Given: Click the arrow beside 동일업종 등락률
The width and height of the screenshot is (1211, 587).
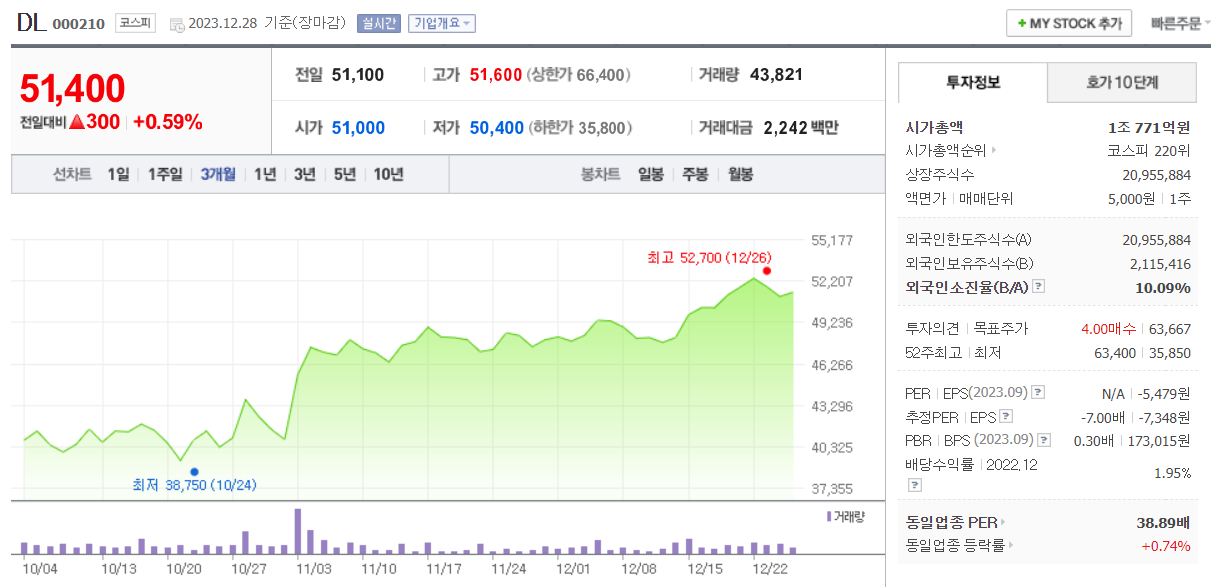Looking at the screenshot, I should click(x=1011, y=545).
